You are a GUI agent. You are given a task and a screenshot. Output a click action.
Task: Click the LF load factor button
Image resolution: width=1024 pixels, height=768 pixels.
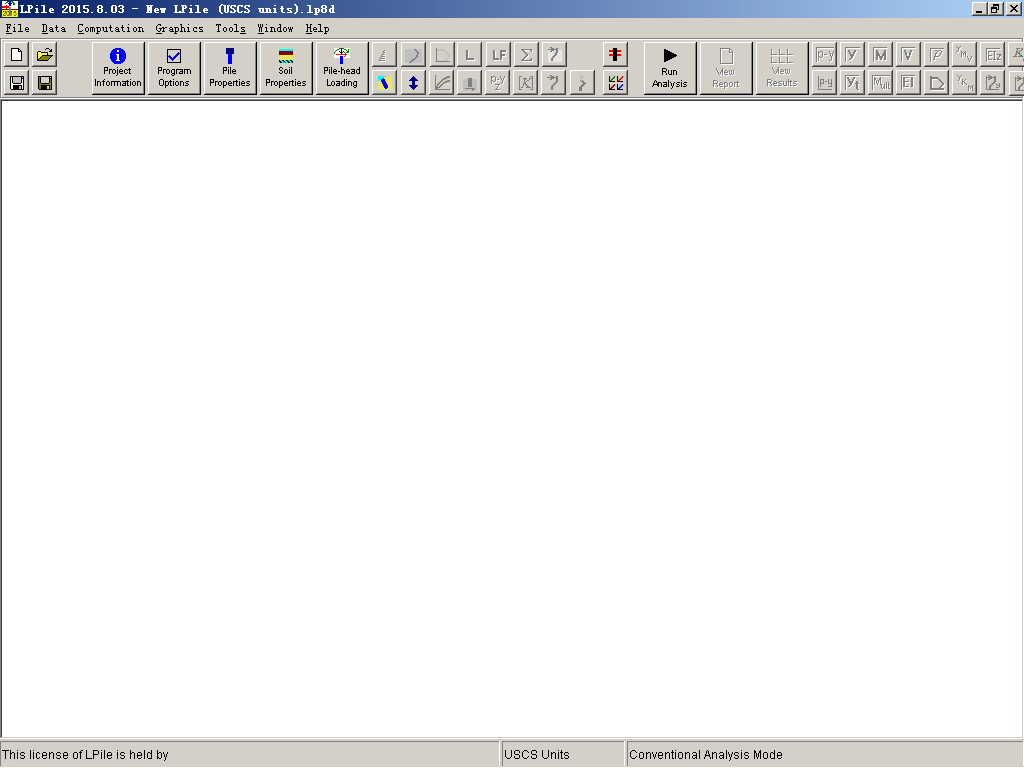498,55
